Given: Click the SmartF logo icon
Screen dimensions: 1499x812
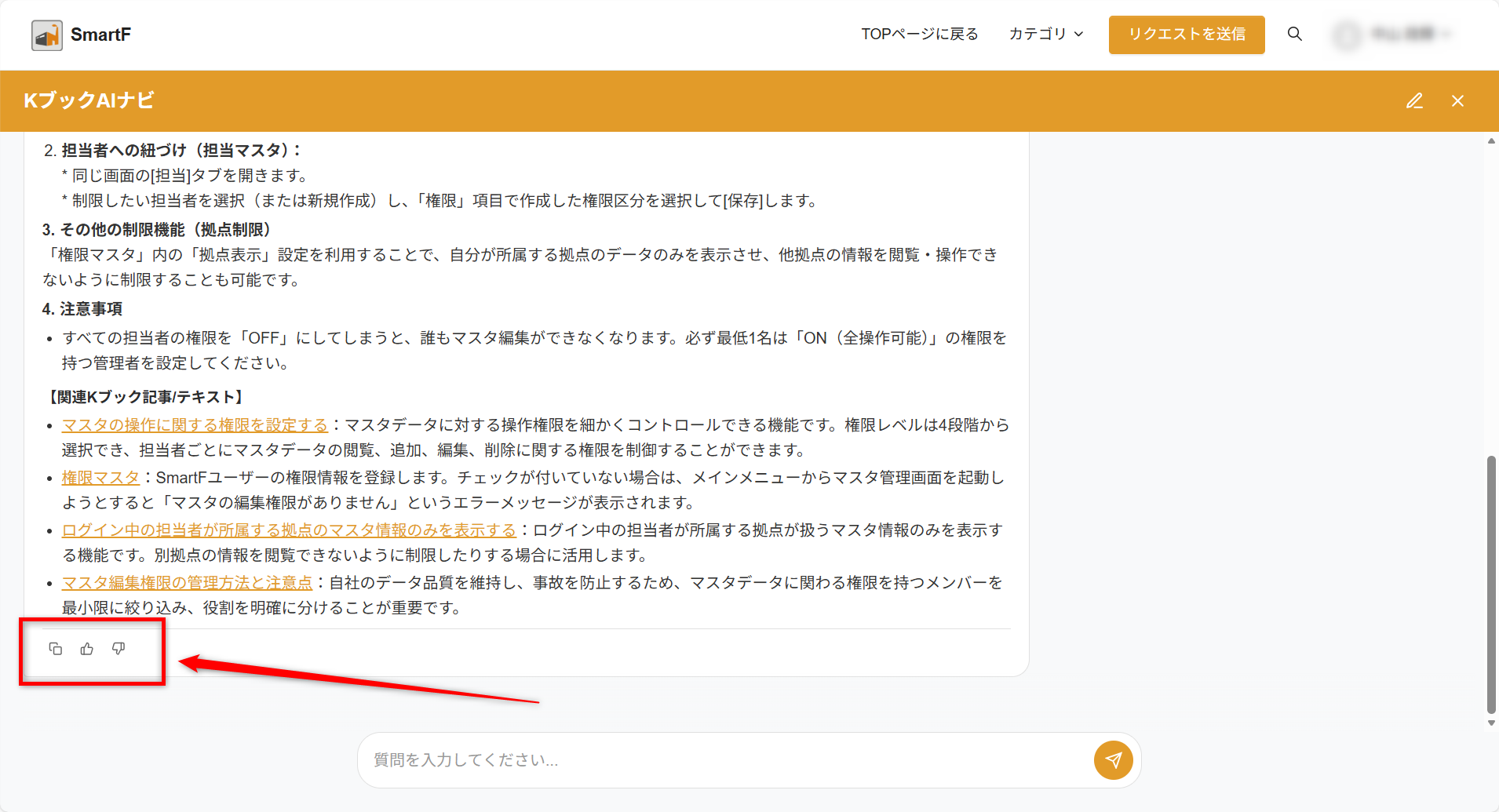Looking at the screenshot, I should (x=47, y=35).
